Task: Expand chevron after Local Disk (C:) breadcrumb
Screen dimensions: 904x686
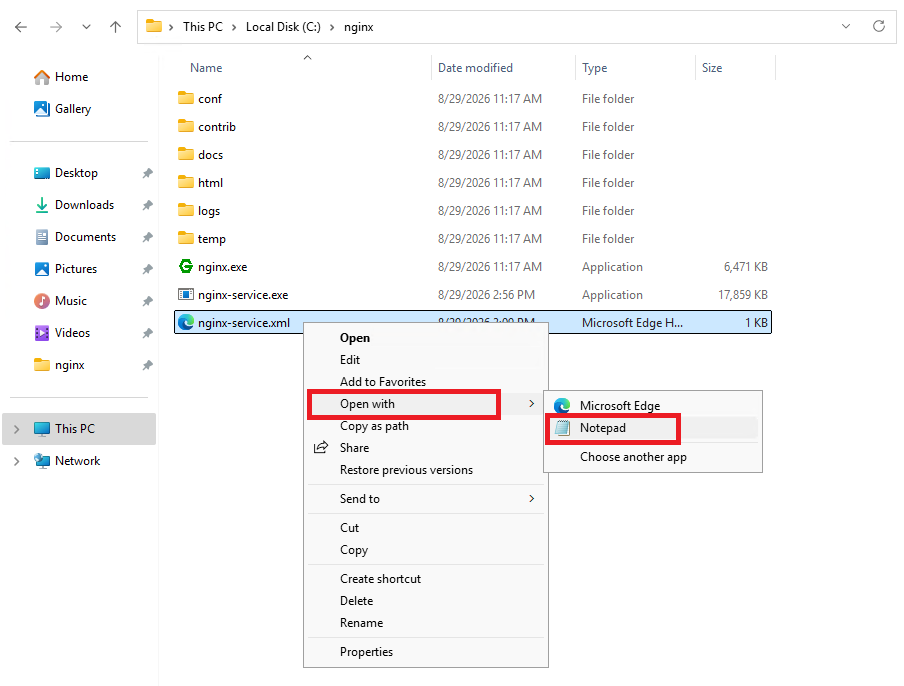Action: [332, 27]
